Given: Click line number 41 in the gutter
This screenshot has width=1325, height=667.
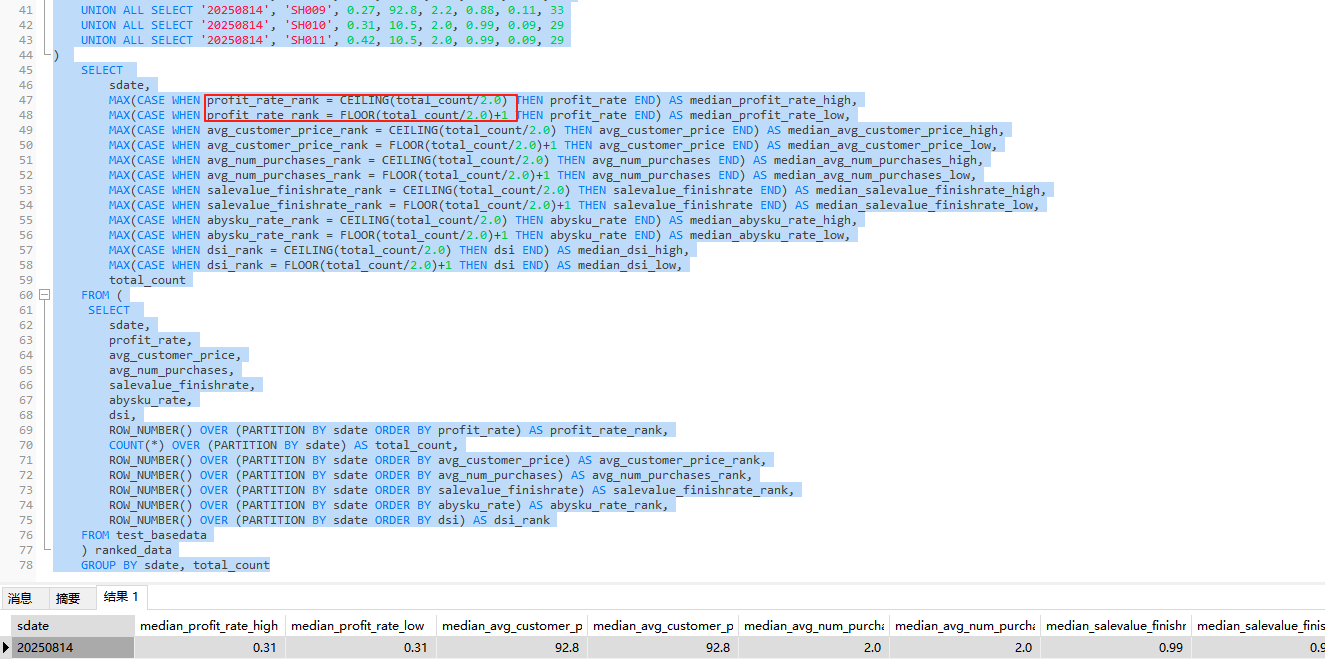Looking at the screenshot, I should point(25,10).
